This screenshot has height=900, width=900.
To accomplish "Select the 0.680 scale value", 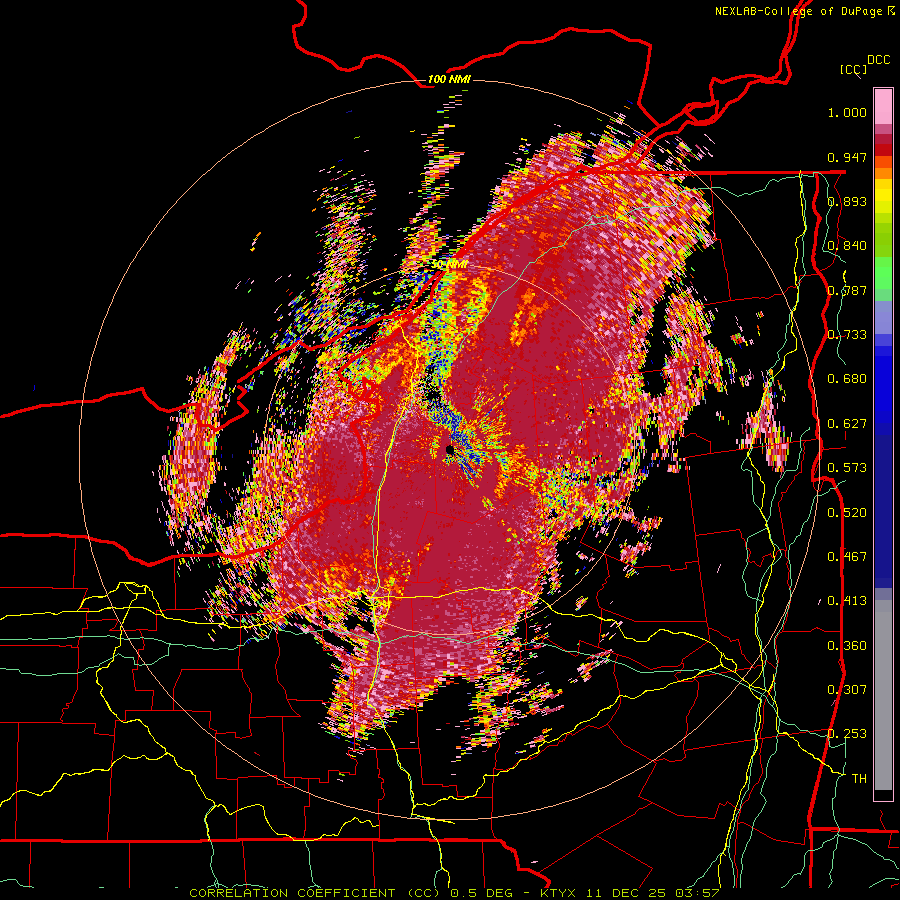I will click(847, 379).
